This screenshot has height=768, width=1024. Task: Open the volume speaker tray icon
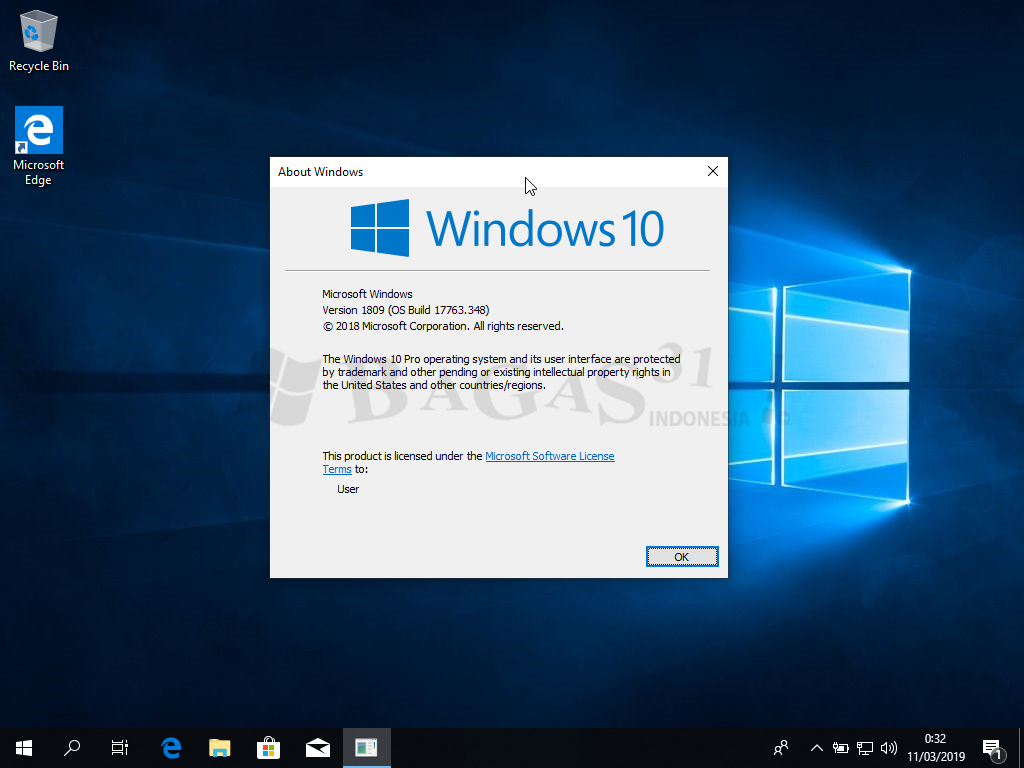point(889,748)
